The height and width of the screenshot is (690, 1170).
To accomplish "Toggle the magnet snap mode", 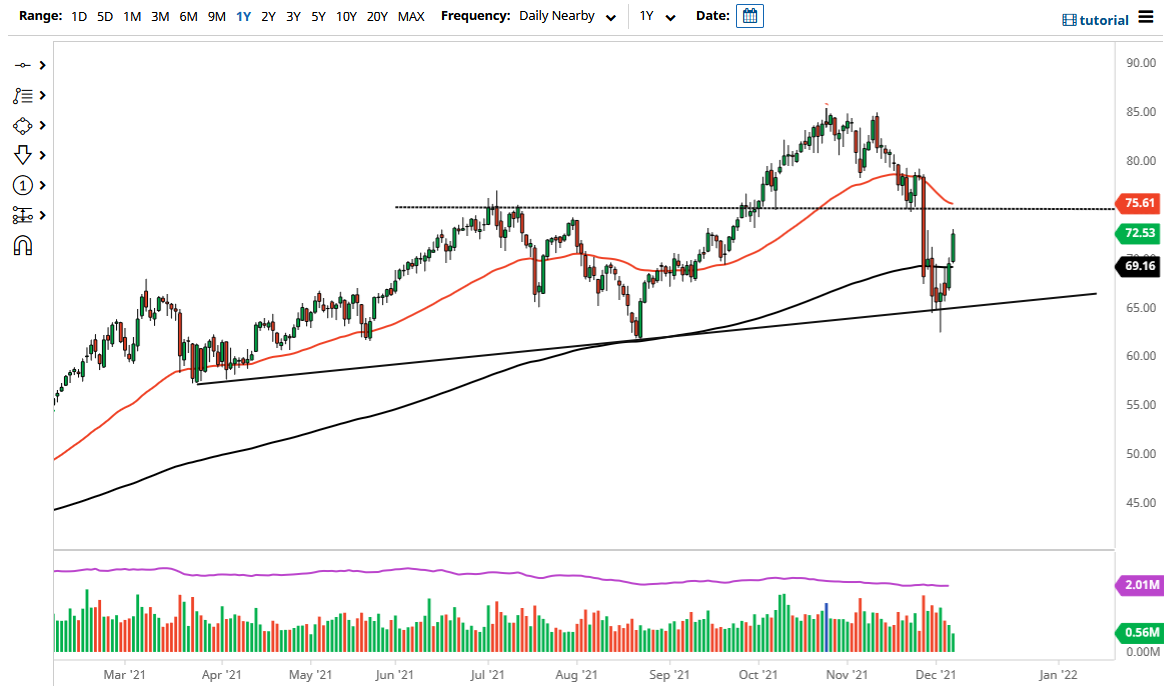I will point(24,244).
